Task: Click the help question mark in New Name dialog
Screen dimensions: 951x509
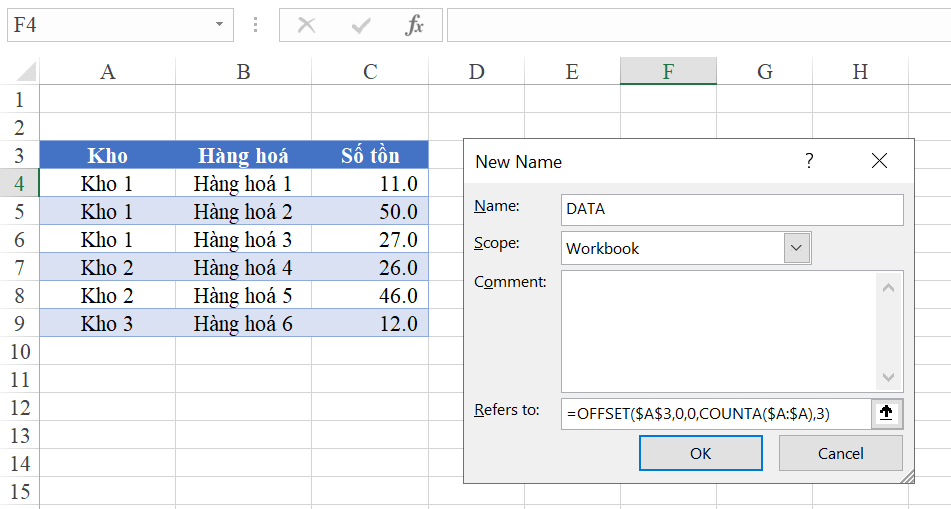Action: tap(808, 161)
